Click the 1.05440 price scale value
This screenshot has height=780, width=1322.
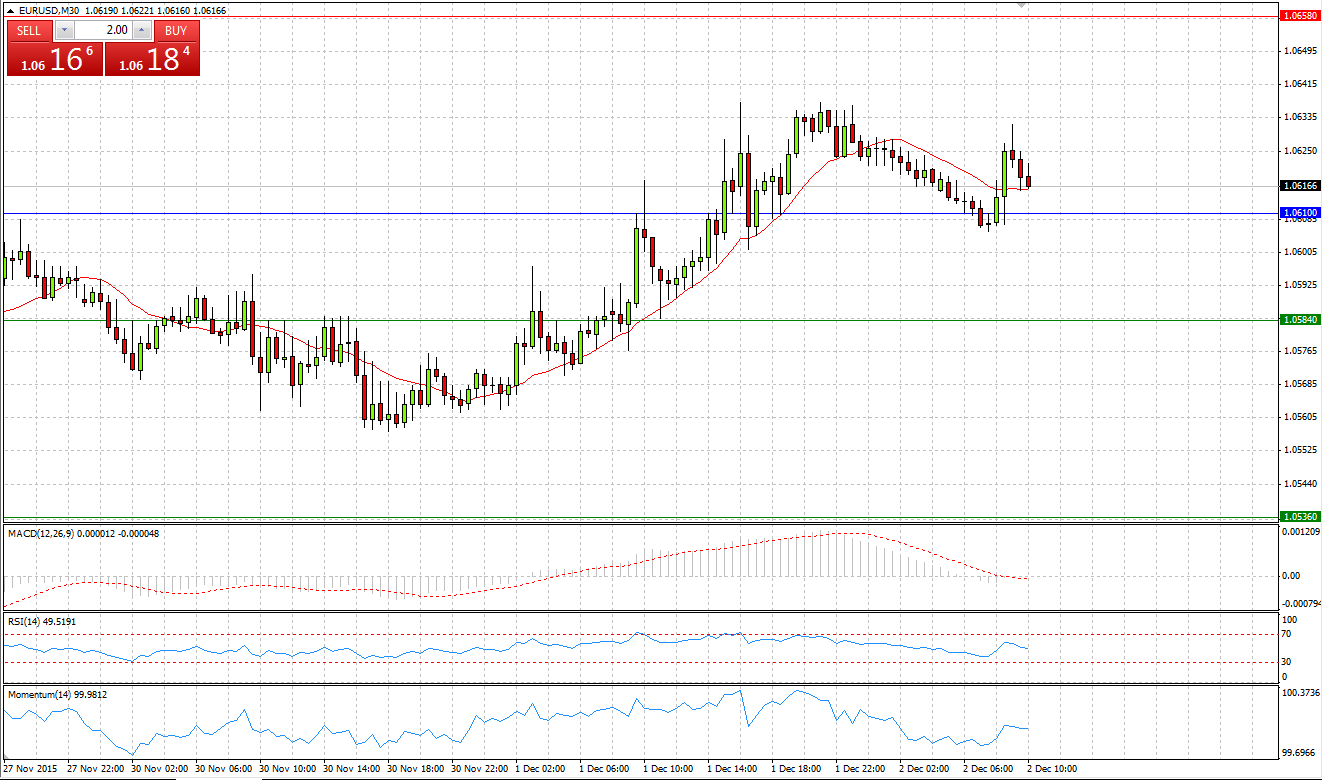[x=1300, y=483]
